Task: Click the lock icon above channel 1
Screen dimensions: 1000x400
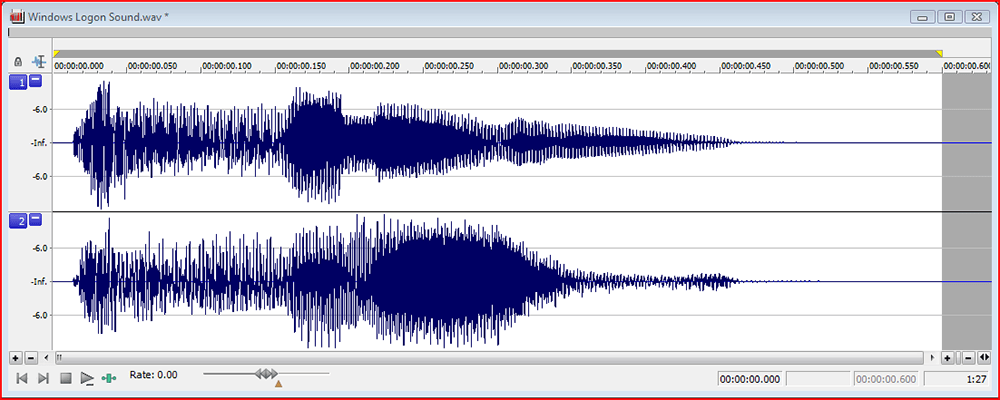Action: click(x=18, y=62)
